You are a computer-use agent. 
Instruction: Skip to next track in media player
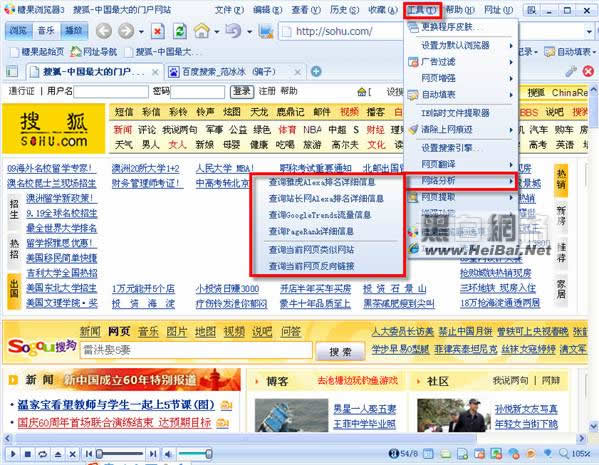(x=153, y=454)
